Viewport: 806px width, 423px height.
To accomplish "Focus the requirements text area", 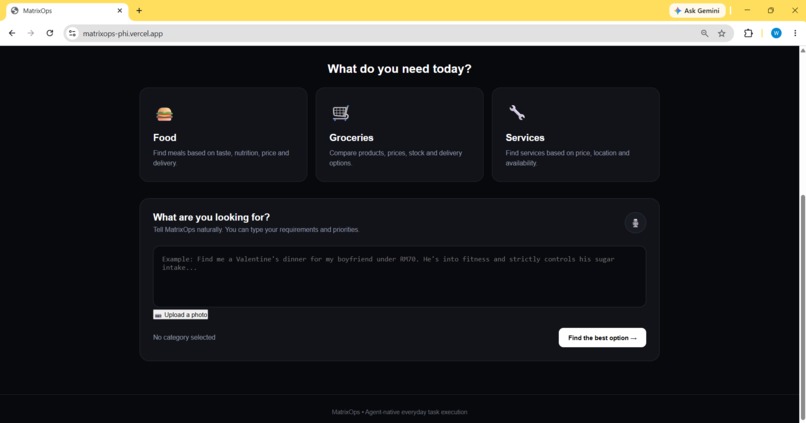I will tap(399, 277).
